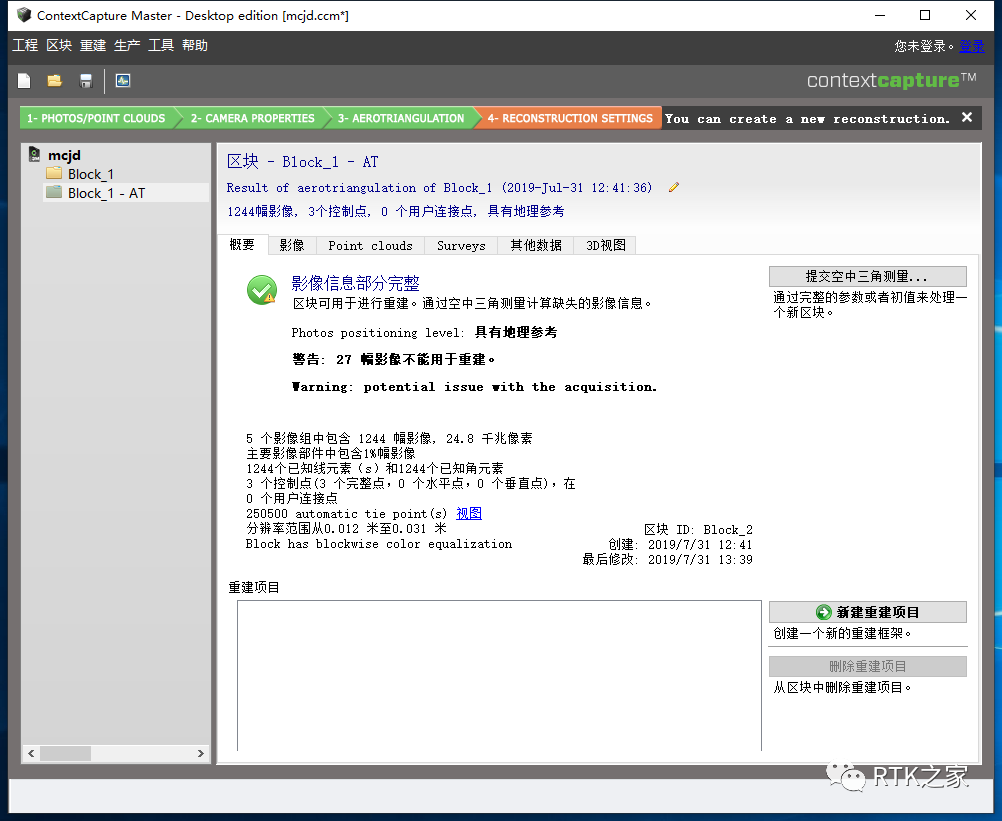
Task: Click the Block_1 - AT folder icon
Action: click(54, 192)
